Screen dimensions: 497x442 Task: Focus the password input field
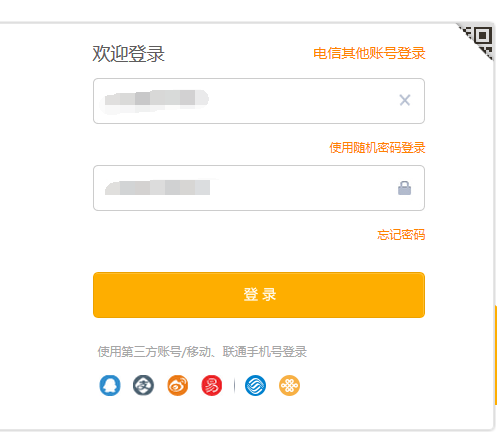pyautogui.click(x=259, y=188)
